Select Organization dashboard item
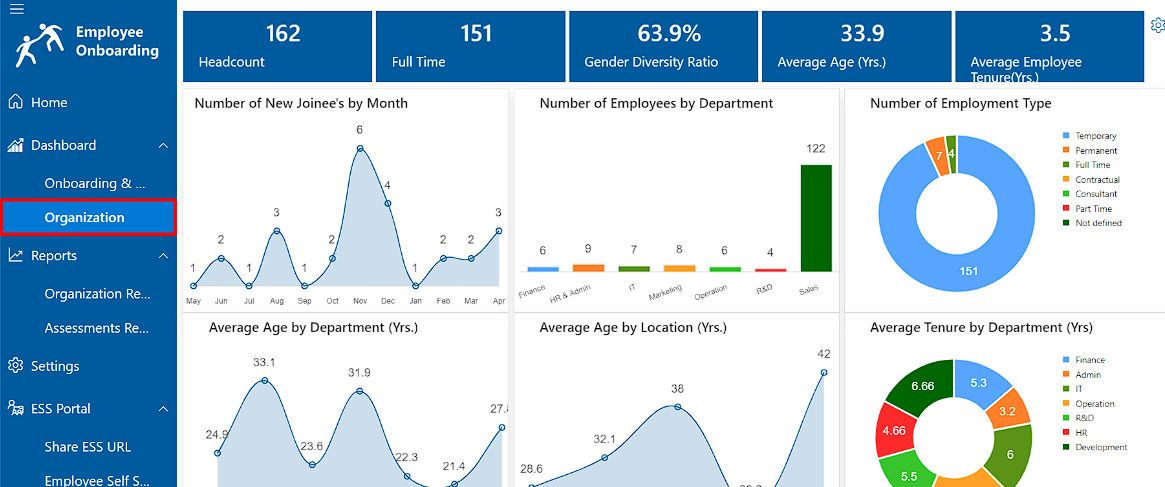Image resolution: width=1165 pixels, height=487 pixels. tap(88, 218)
